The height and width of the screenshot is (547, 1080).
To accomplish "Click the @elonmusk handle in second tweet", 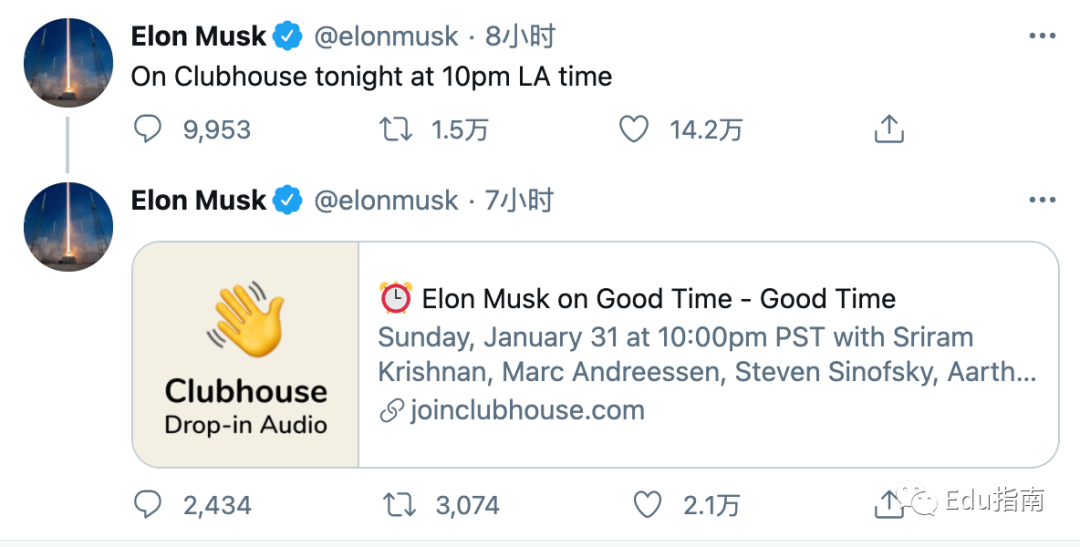I will pos(386,201).
